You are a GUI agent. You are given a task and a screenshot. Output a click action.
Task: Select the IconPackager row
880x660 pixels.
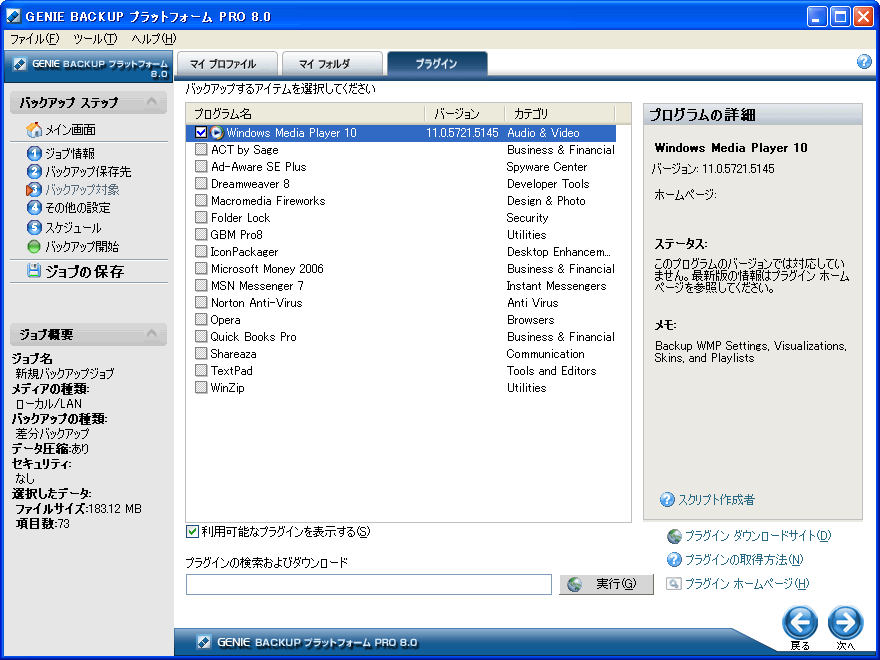[401, 251]
